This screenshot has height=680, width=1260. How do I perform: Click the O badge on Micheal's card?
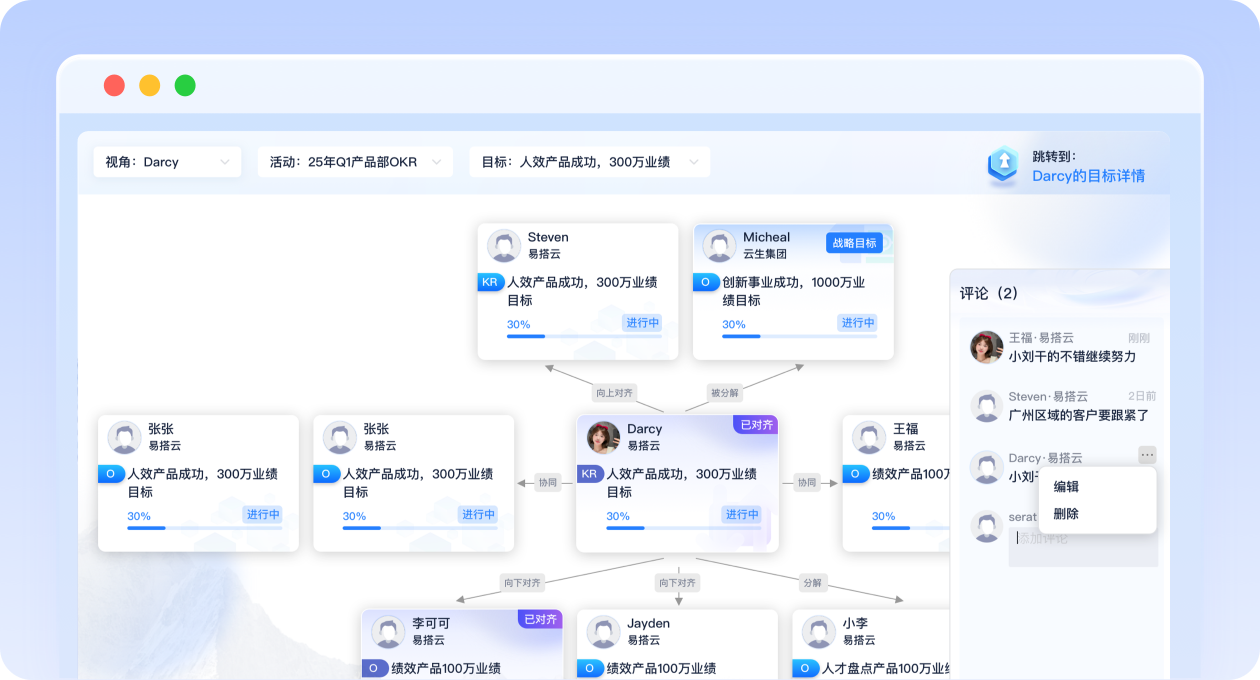[x=706, y=283]
